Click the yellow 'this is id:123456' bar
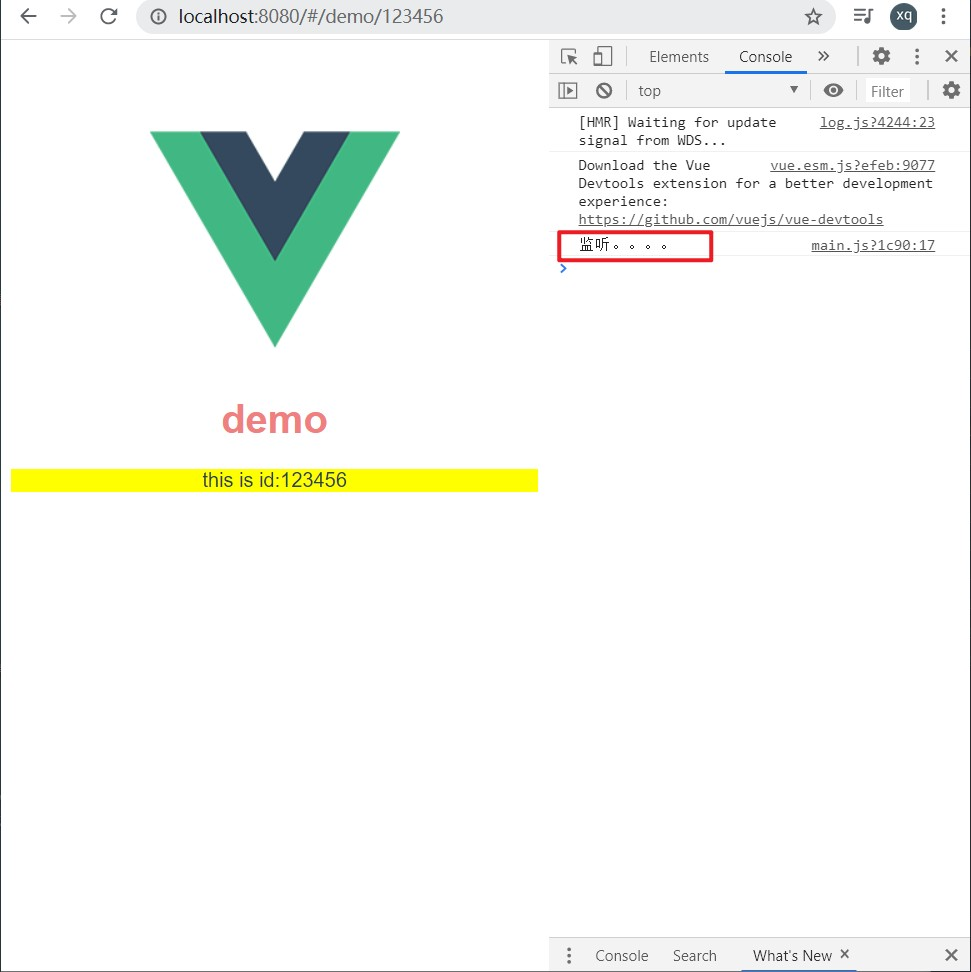This screenshot has height=972, width=971. tap(274, 480)
